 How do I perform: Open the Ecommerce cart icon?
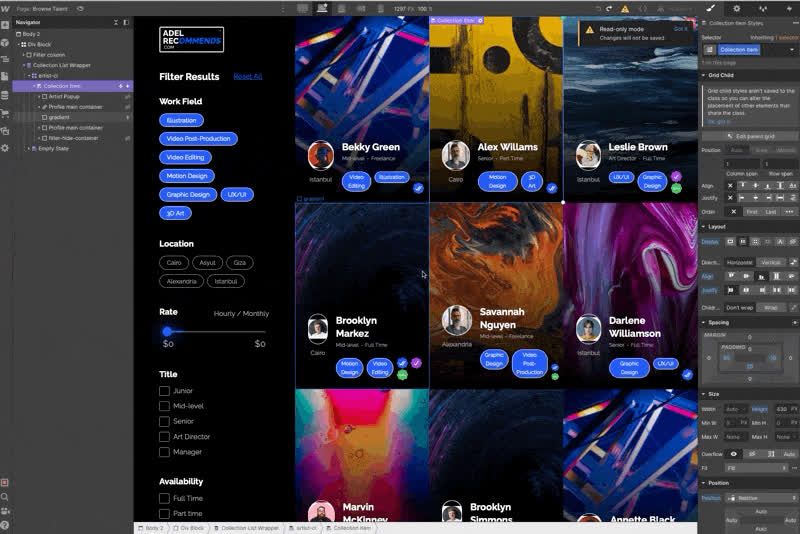(x=6, y=112)
